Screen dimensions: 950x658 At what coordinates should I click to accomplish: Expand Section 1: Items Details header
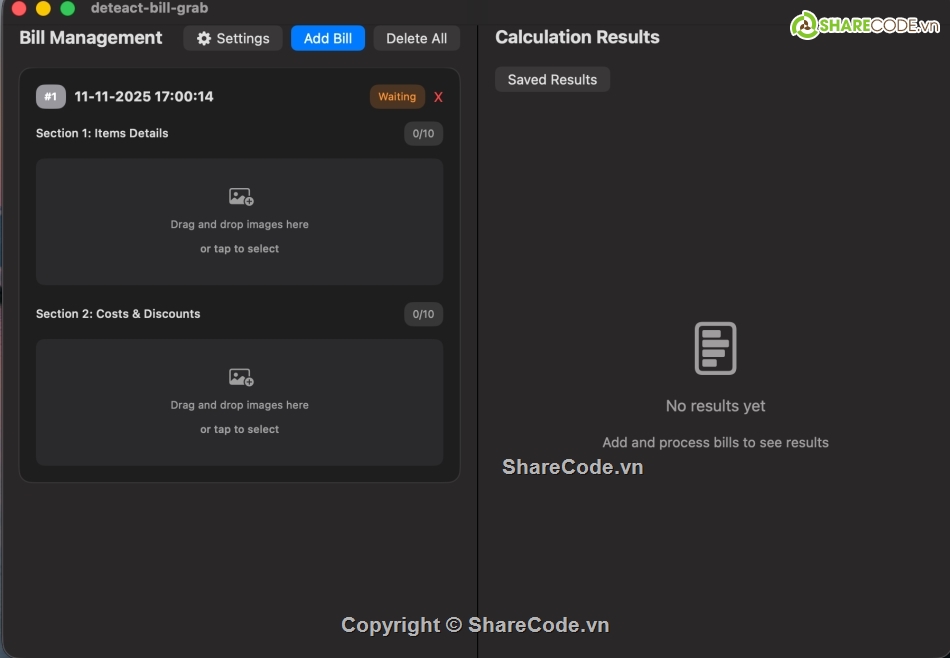tap(102, 133)
